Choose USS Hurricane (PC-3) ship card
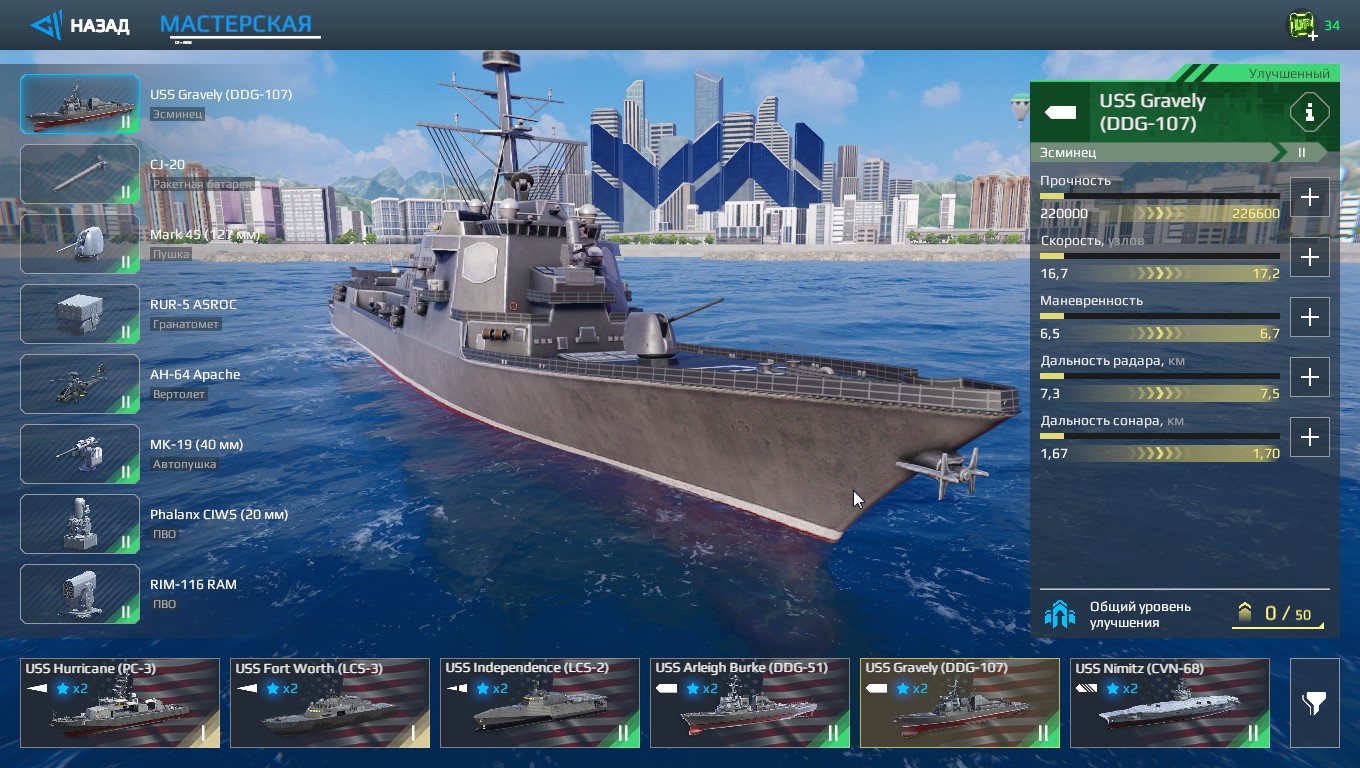The width and height of the screenshot is (1360, 768). 120,703
